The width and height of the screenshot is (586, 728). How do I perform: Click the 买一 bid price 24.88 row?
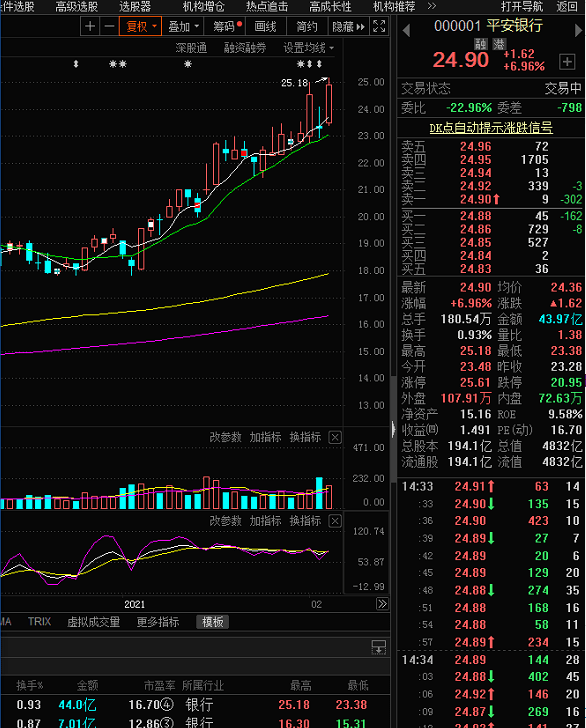491,216
